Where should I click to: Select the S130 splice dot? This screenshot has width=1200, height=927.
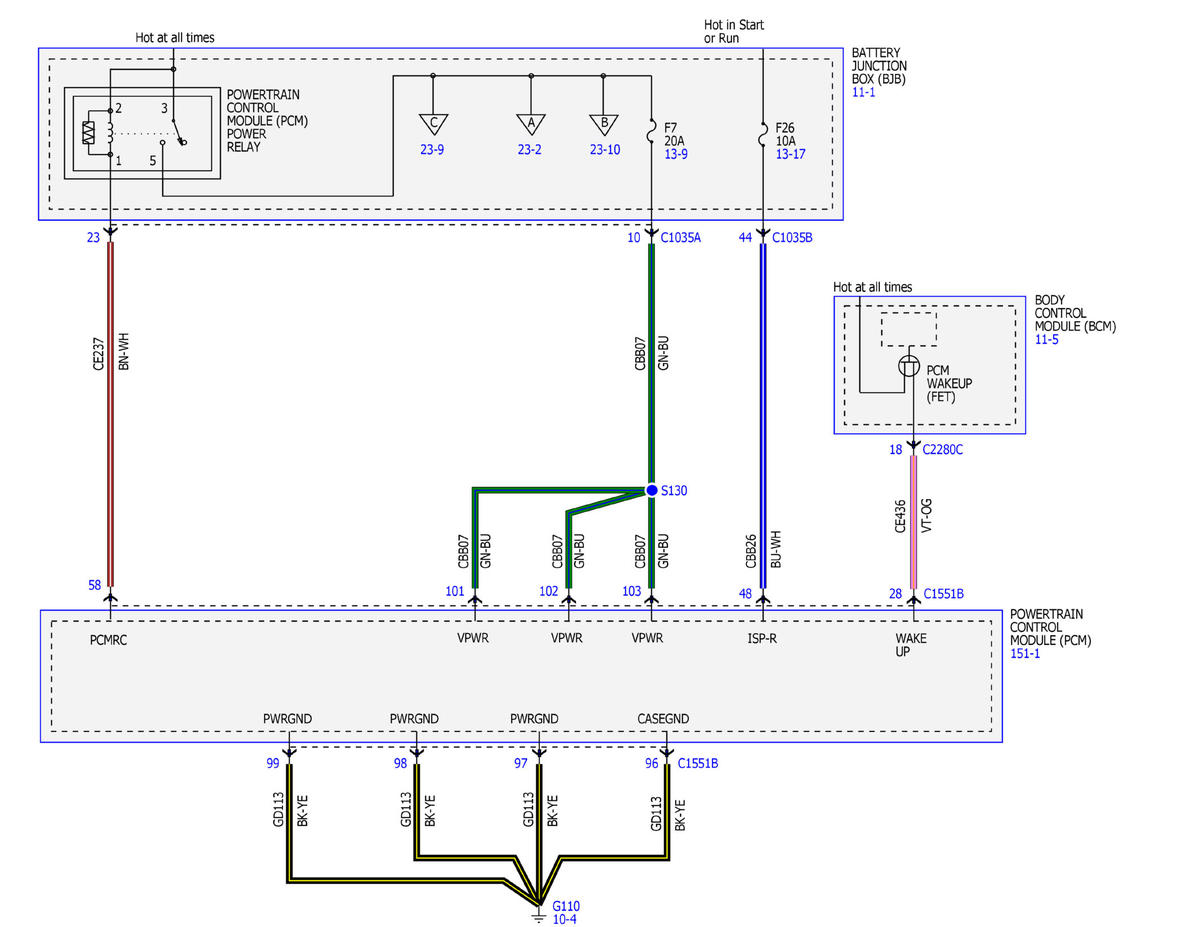[652, 490]
